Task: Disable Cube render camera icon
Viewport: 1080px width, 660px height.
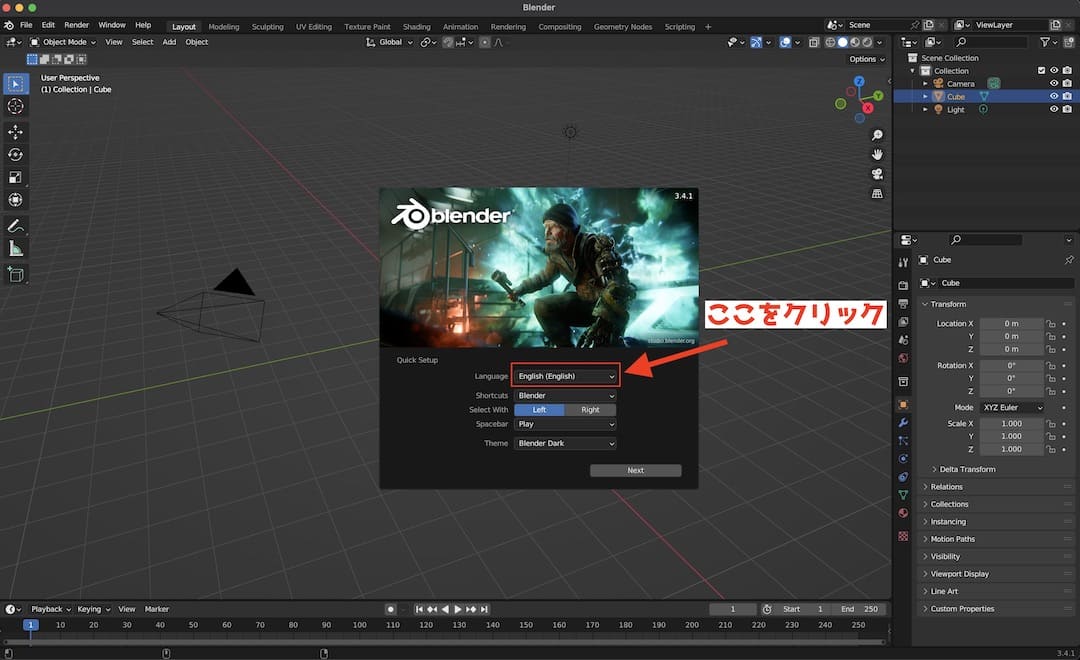Action: [x=1067, y=96]
